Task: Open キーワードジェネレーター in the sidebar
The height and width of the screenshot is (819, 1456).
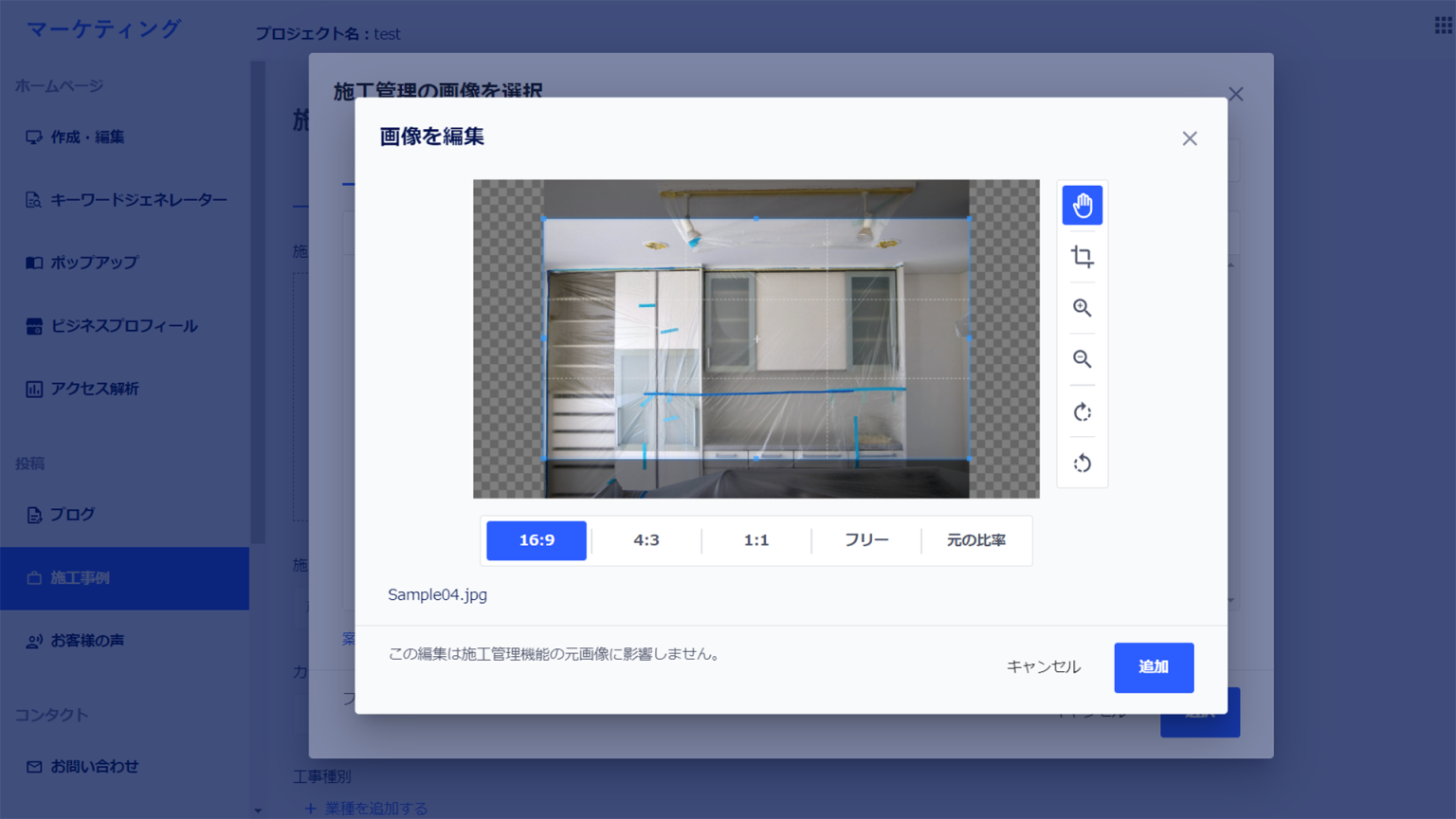Action: pyautogui.click(x=124, y=200)
